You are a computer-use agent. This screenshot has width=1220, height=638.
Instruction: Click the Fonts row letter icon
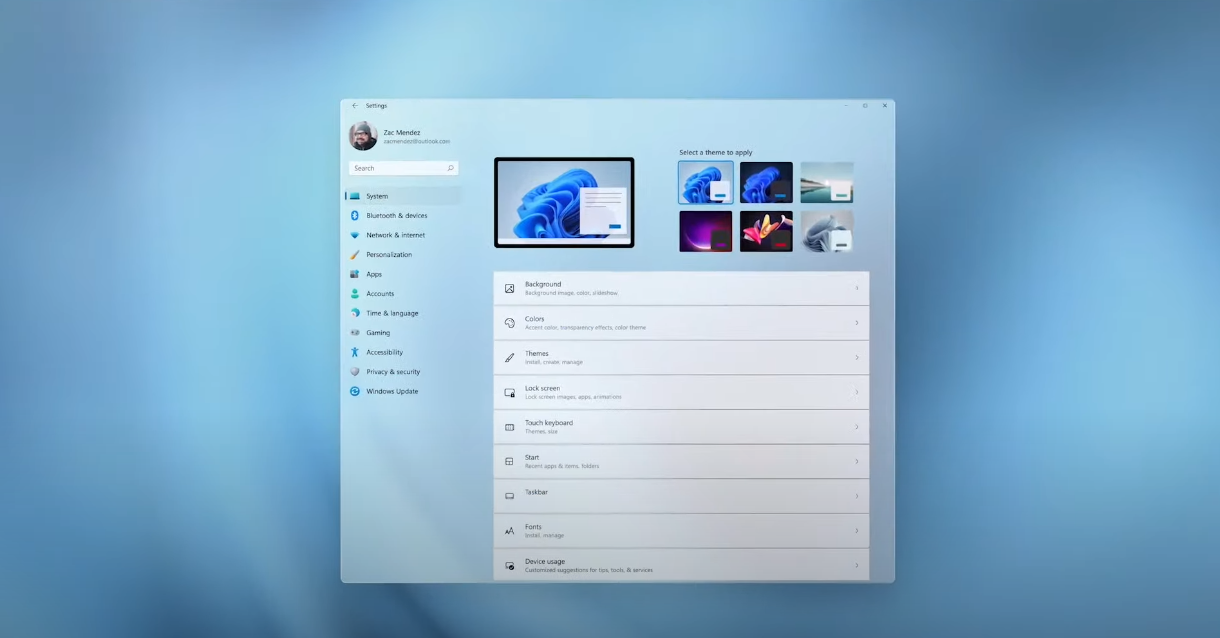click(x=509, y=531)
